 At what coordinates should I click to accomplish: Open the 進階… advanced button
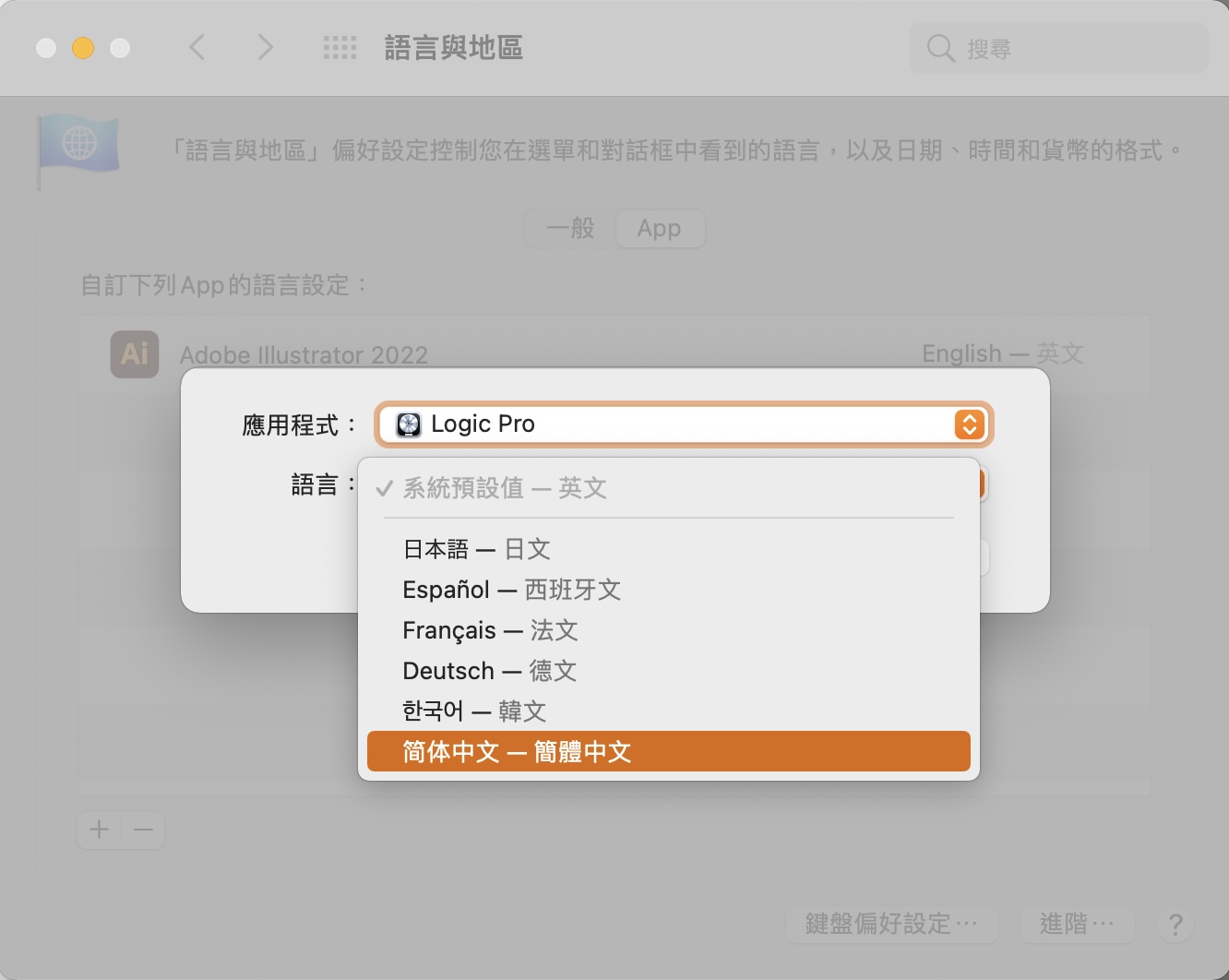pos(1077,924)
